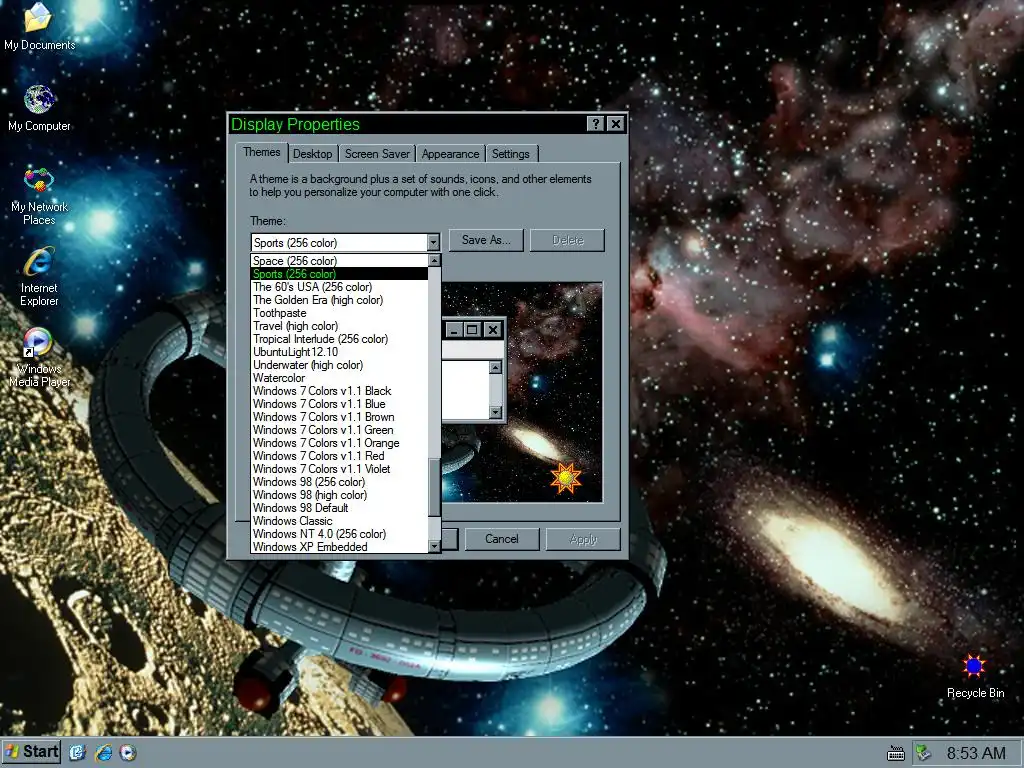The width and height of the screenshot is (1024, 768).
Task: Click the sun icon in theme preview
Action: (x=566, y=477)
